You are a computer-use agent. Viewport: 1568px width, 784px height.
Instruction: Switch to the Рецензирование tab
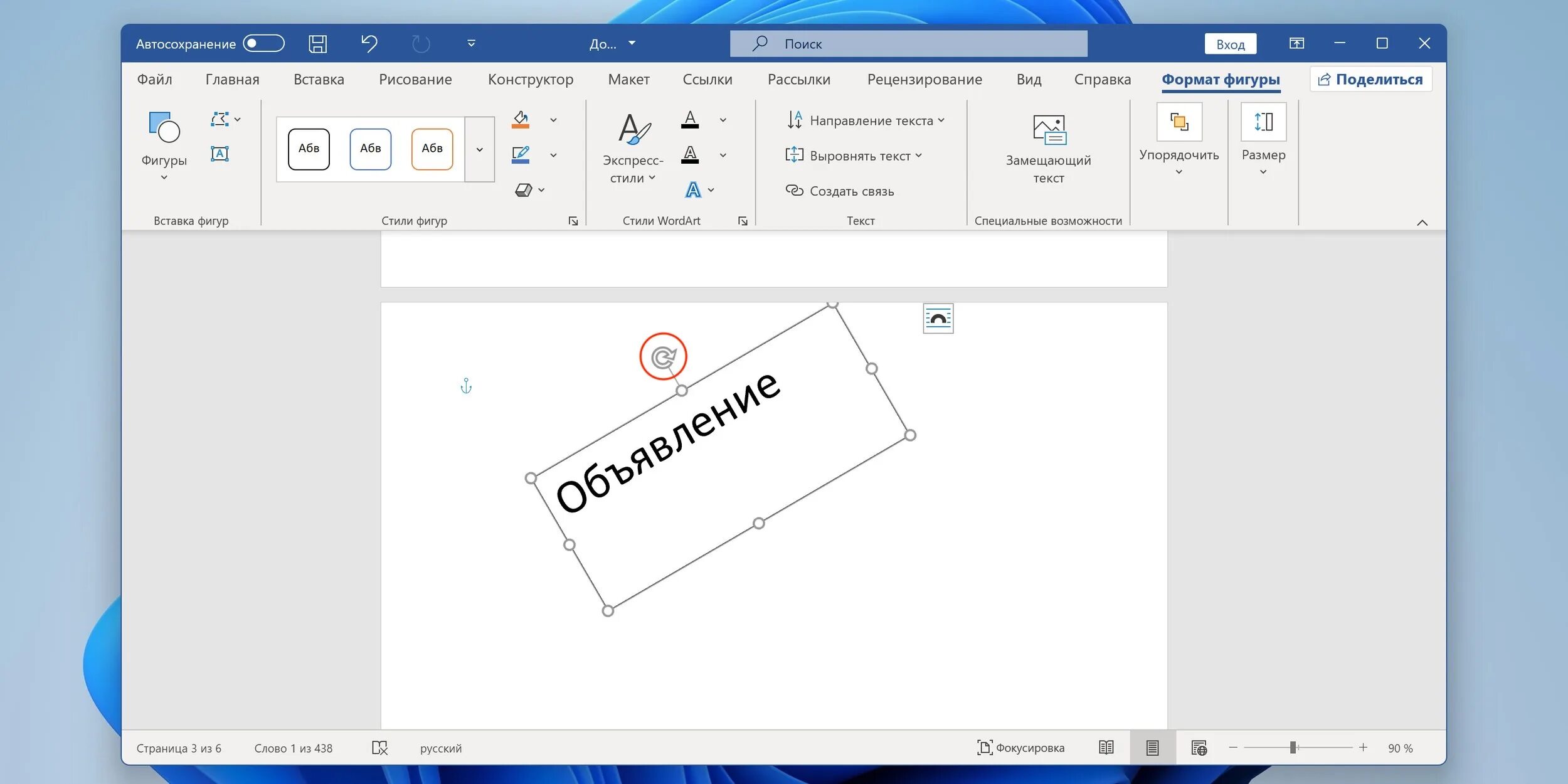(924, 79)
